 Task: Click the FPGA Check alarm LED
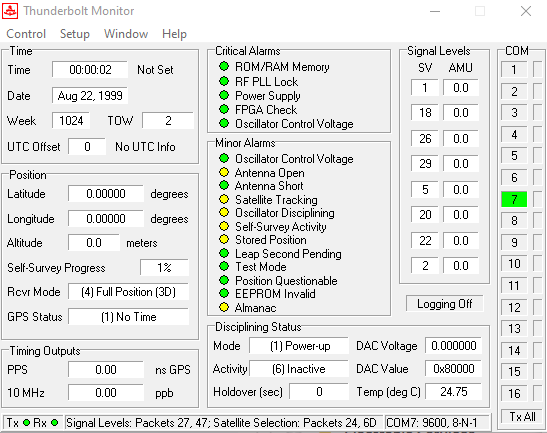tap(224, 109)
